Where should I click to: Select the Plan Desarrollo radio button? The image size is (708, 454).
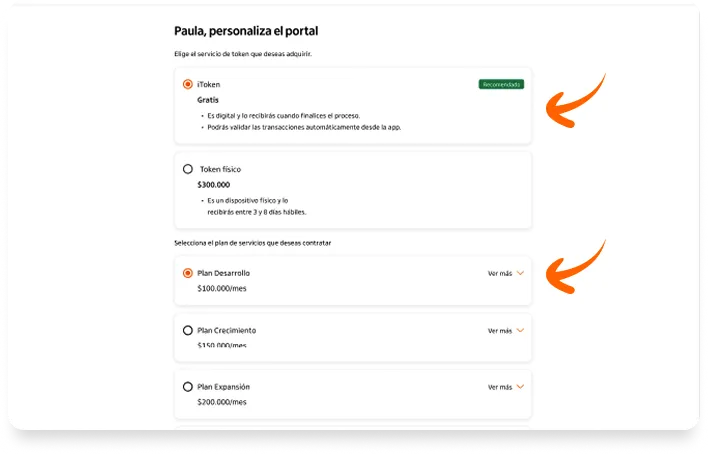(187, 273)
